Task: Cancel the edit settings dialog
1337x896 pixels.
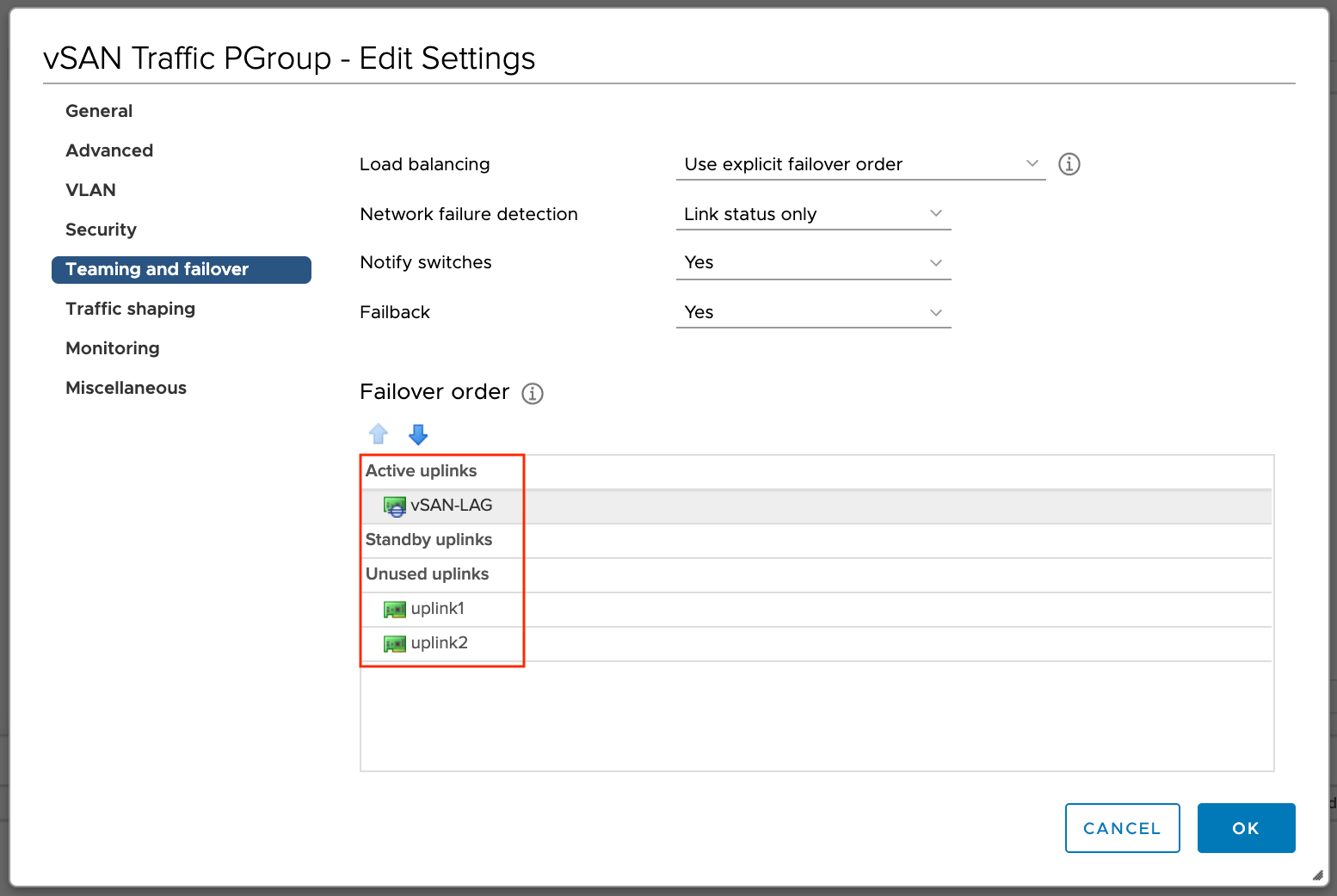Action: (x=1122, y=828)
